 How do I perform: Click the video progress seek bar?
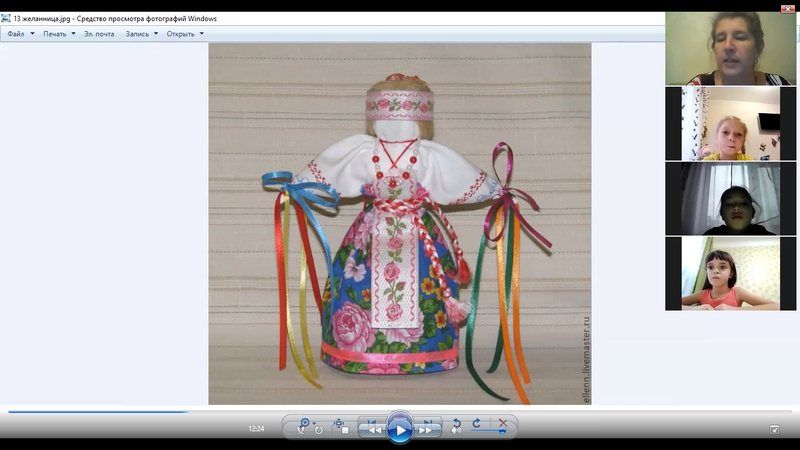click(400, 411)
